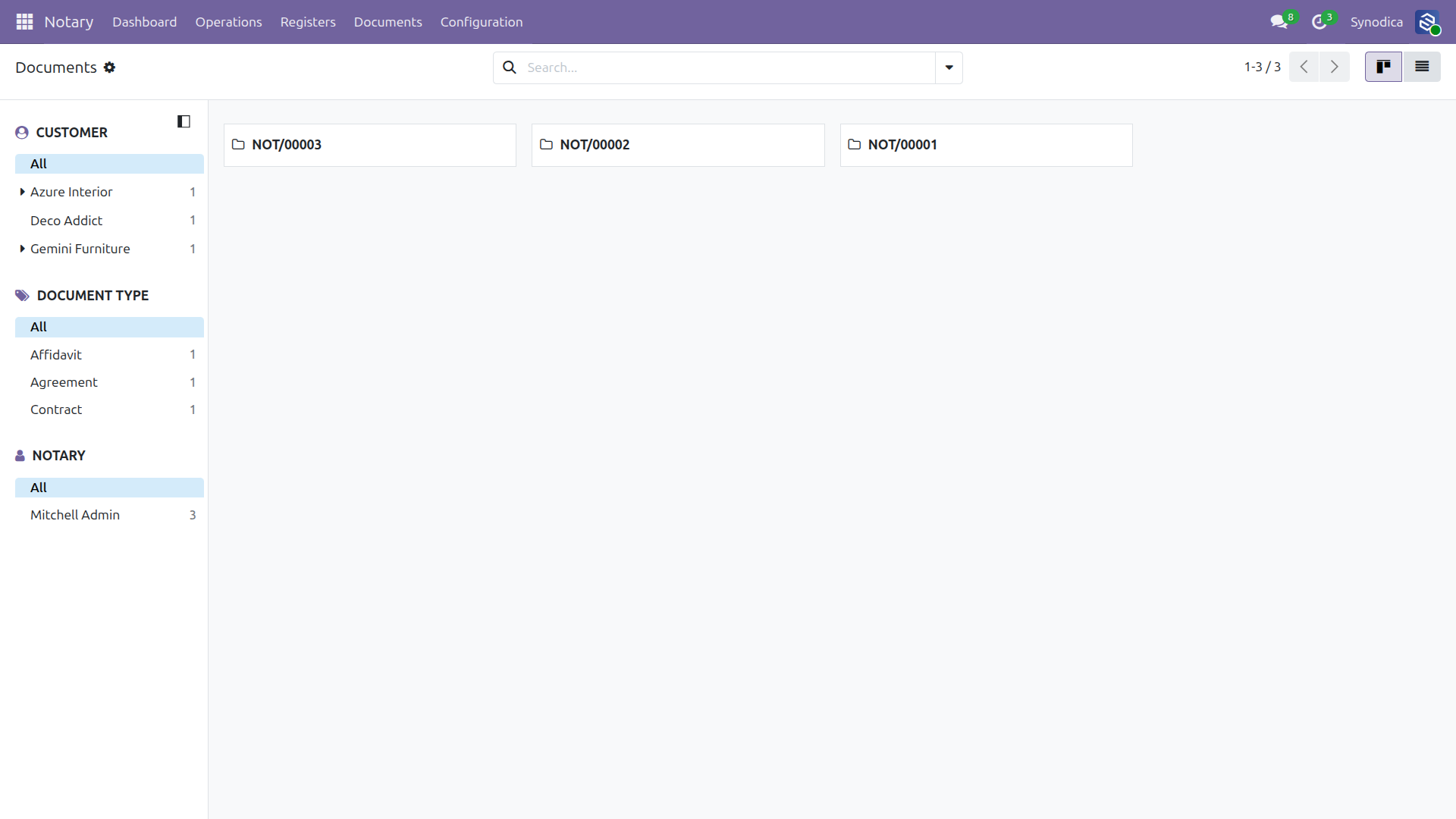This screenshot has width=1456, height=819.
Task: Click the NOT/00001 folder icon
Action: 854,144
